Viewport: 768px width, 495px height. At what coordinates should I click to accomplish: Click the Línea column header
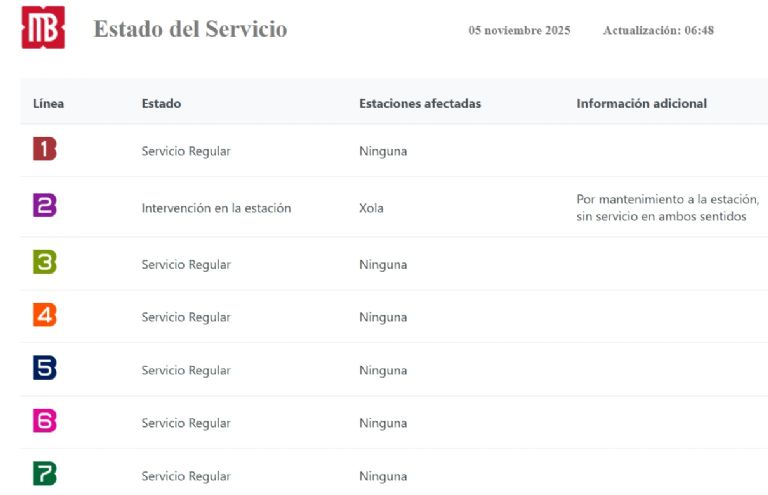48,103
